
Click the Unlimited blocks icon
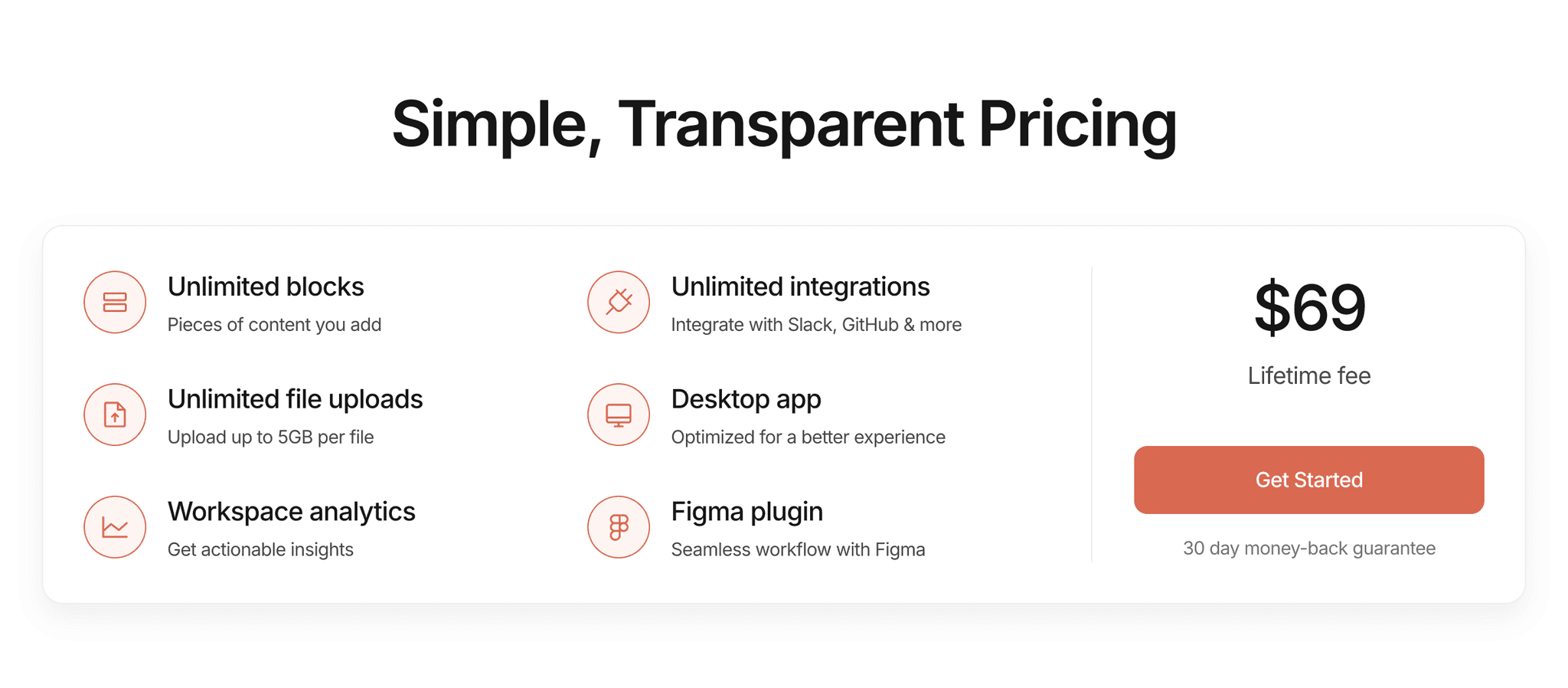(x=115, y=302)
